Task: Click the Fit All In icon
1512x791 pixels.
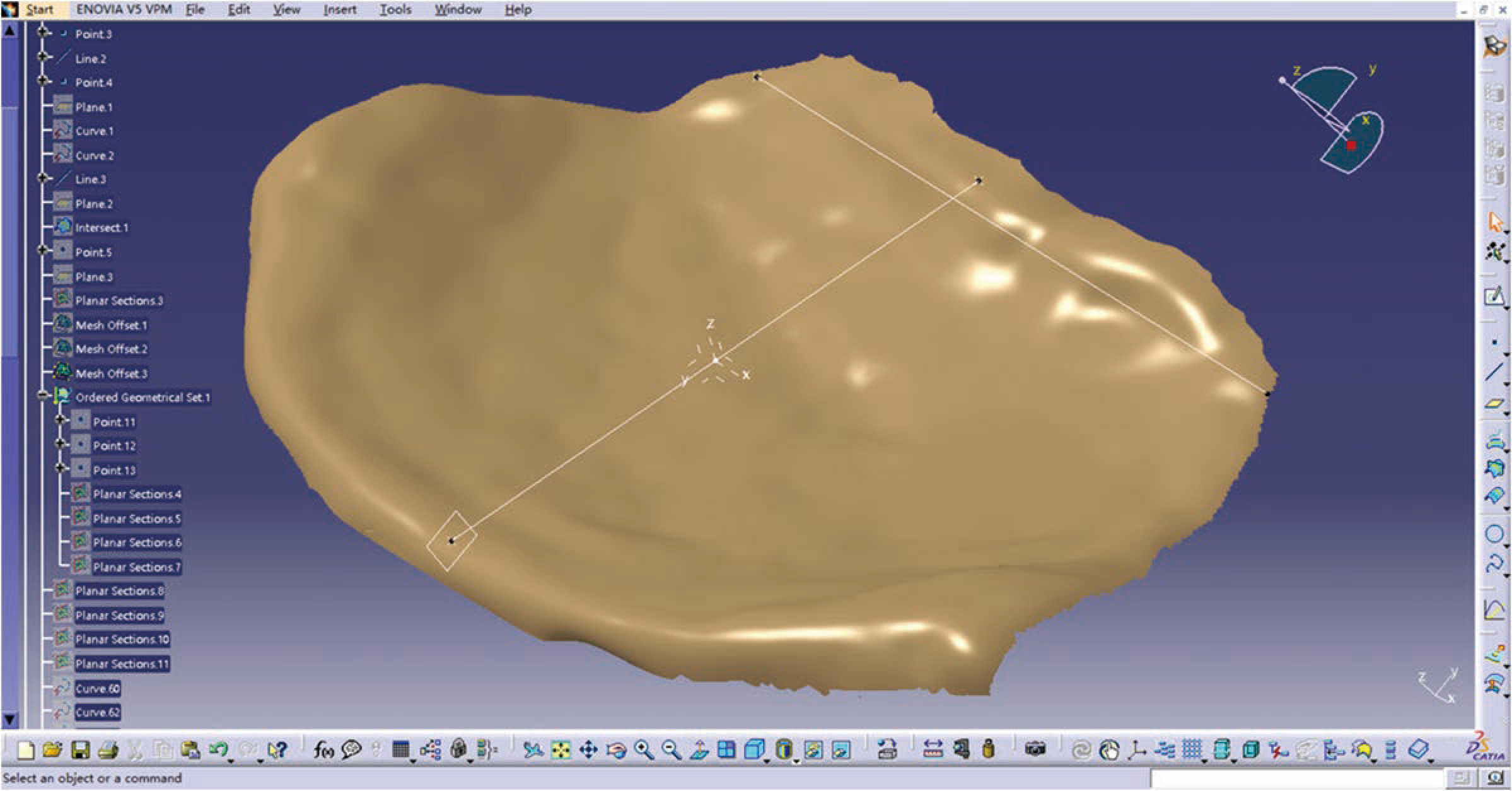Action: [x=560, y=750]
